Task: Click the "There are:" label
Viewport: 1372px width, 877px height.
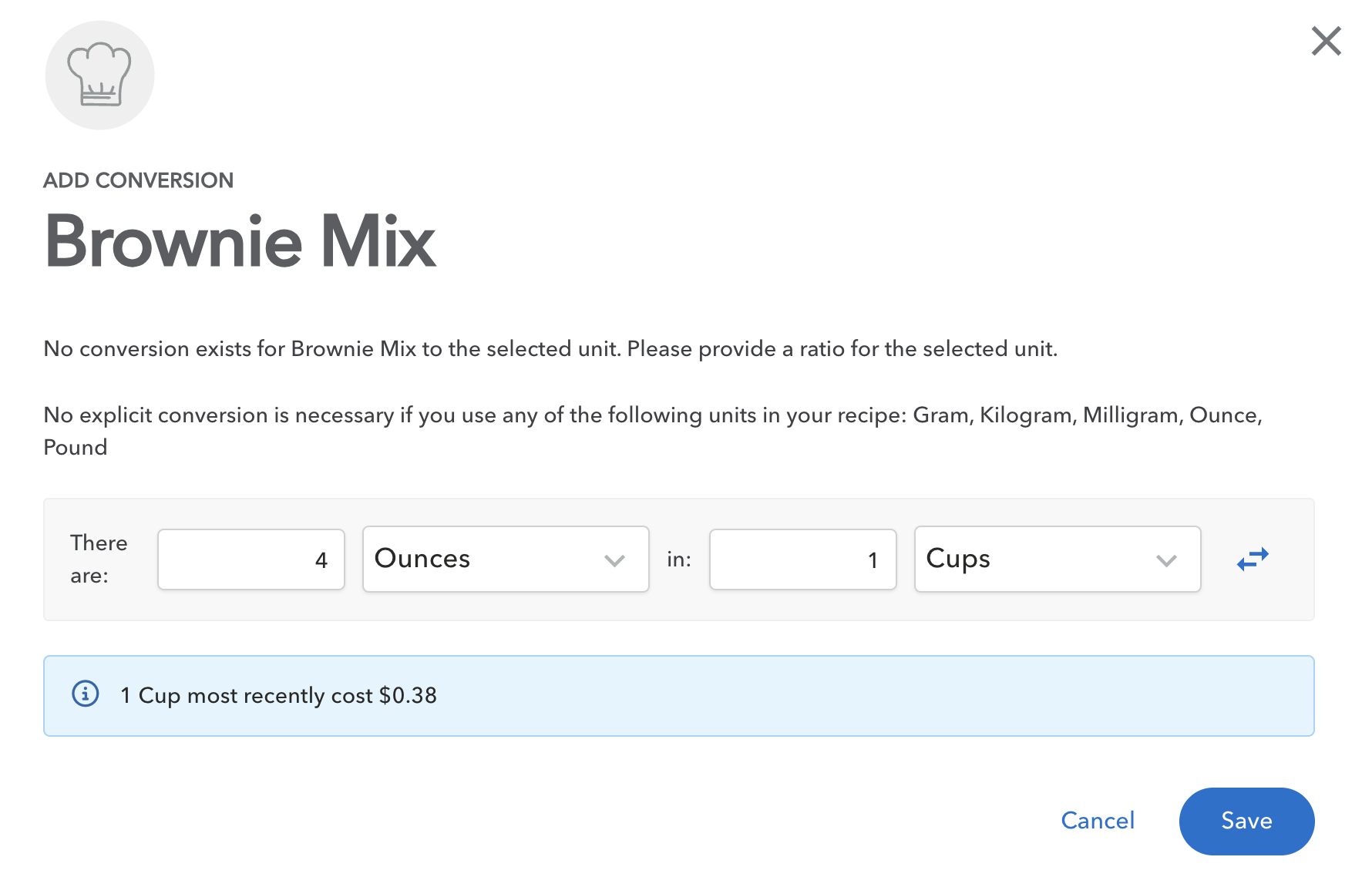Action: point(99,559)
